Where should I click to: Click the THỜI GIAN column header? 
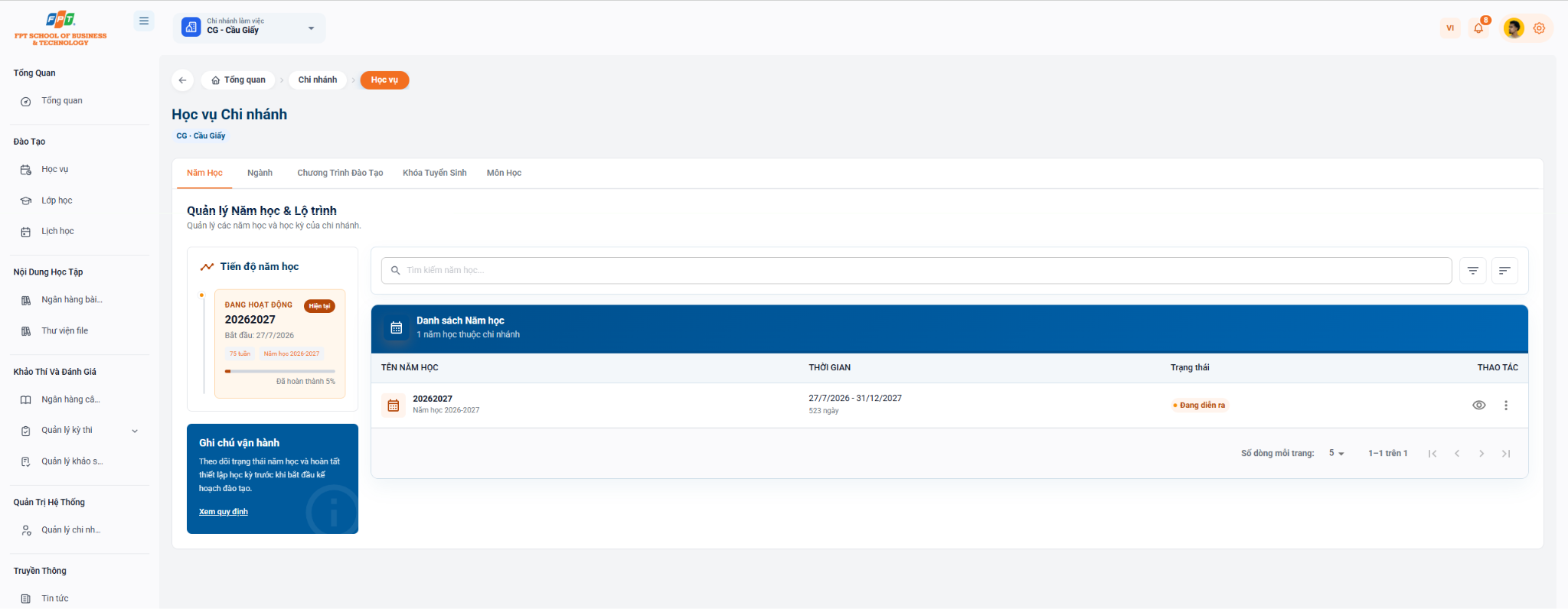pyautogui.click(x=830, y=367)
